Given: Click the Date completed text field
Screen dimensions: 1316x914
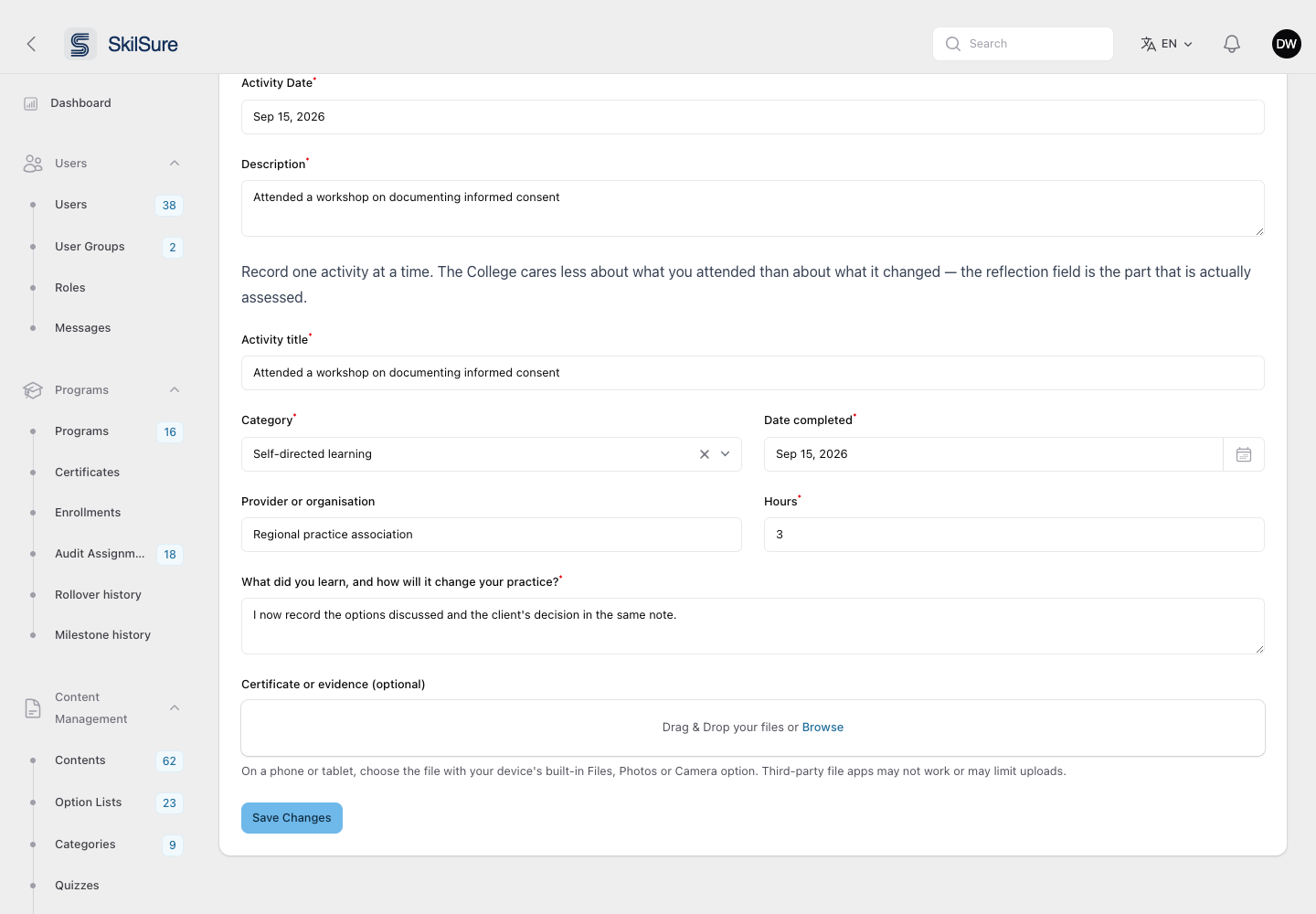Looking at the screenshot, I should 993,454.
